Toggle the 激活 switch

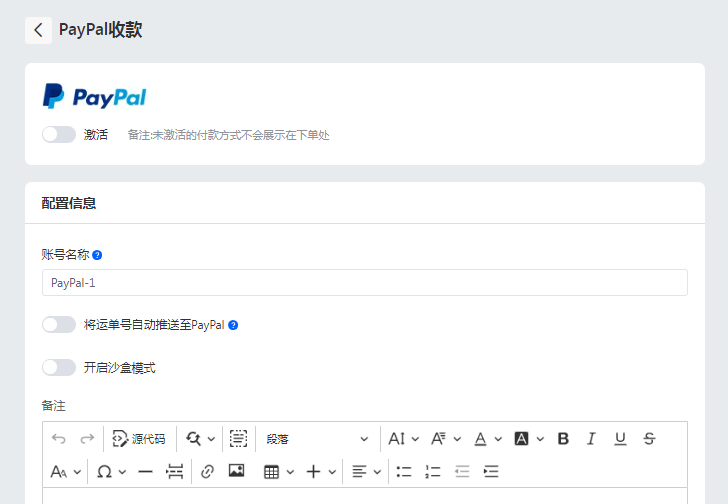click(x=59, y=135)
